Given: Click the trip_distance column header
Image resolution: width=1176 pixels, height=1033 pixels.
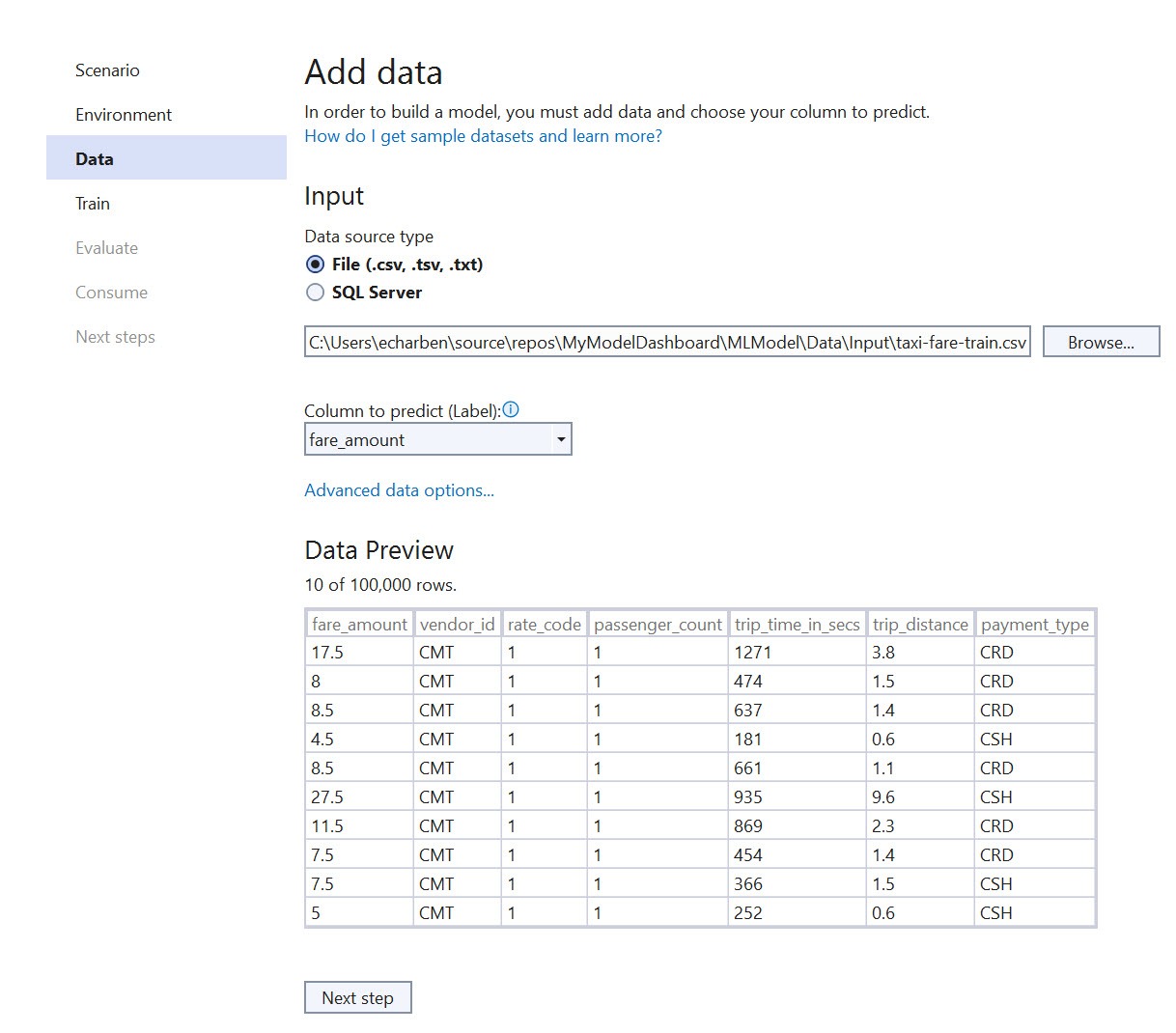Looking at the screenshot, I should tap(920, 625).
